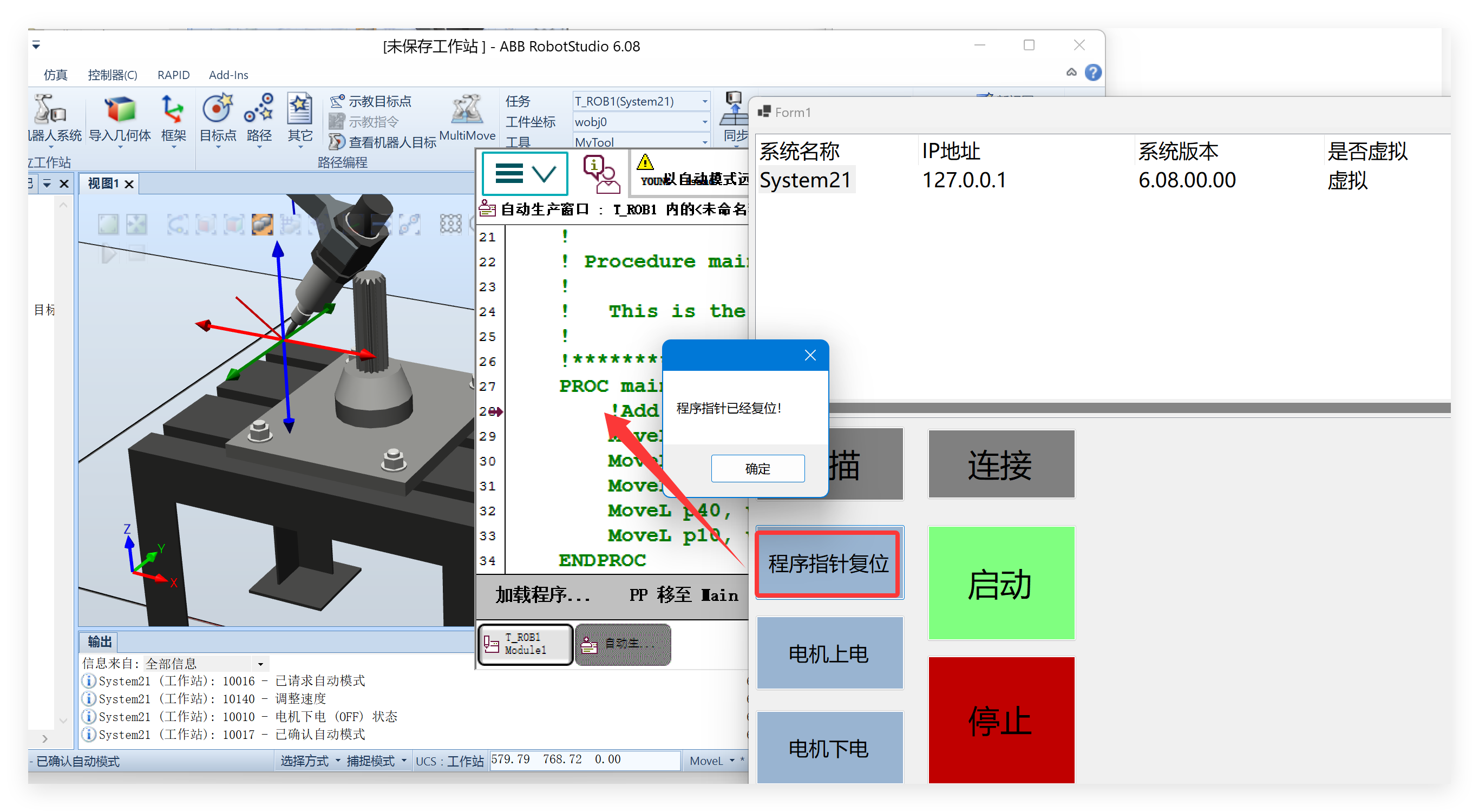Viewport: 1479px width, 812px height.
Task: Open the RobotStudio help icon
Action: point(1092,73)
